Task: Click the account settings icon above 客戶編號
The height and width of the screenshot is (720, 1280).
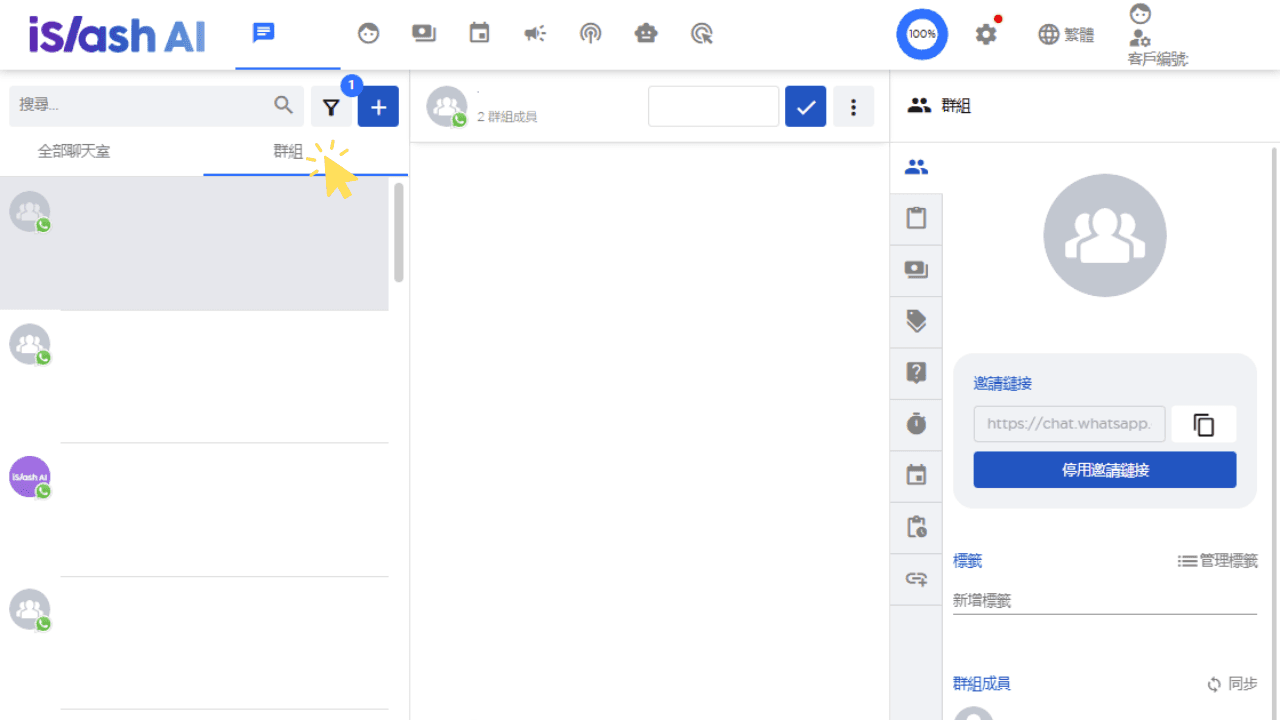Action: click(x=1139, y=39)
